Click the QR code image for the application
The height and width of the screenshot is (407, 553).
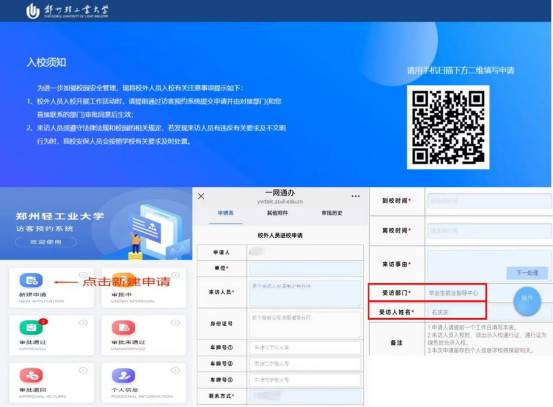coord(448,127)
